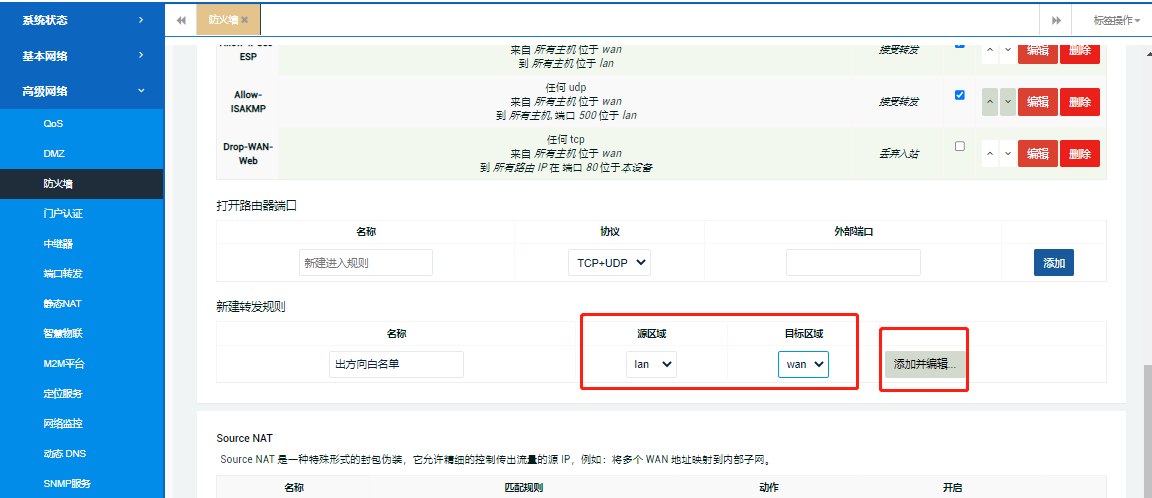Image resolution: width=1152 pixels, height=498 pixels.
Task: Open the TCP+UDP protocol dropdown
Action: coord(608,263)
